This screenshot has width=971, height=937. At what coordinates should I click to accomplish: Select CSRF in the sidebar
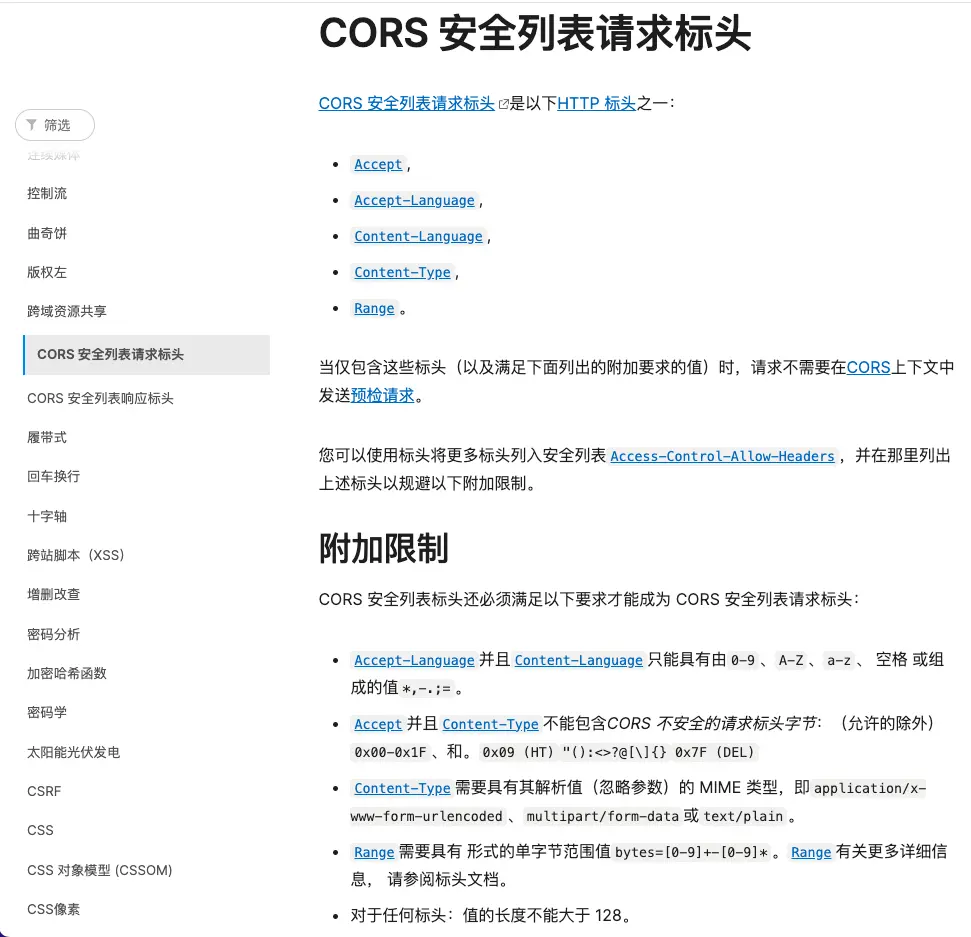pos(44,791)
